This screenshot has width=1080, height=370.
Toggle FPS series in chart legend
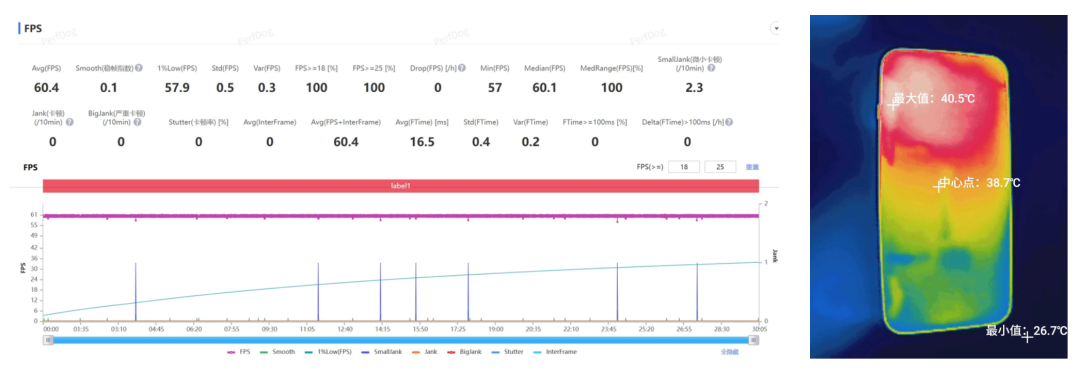pos(239,351)
